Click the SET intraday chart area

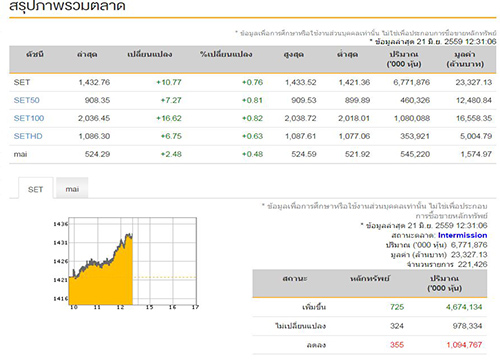click(x=133, y=261)
